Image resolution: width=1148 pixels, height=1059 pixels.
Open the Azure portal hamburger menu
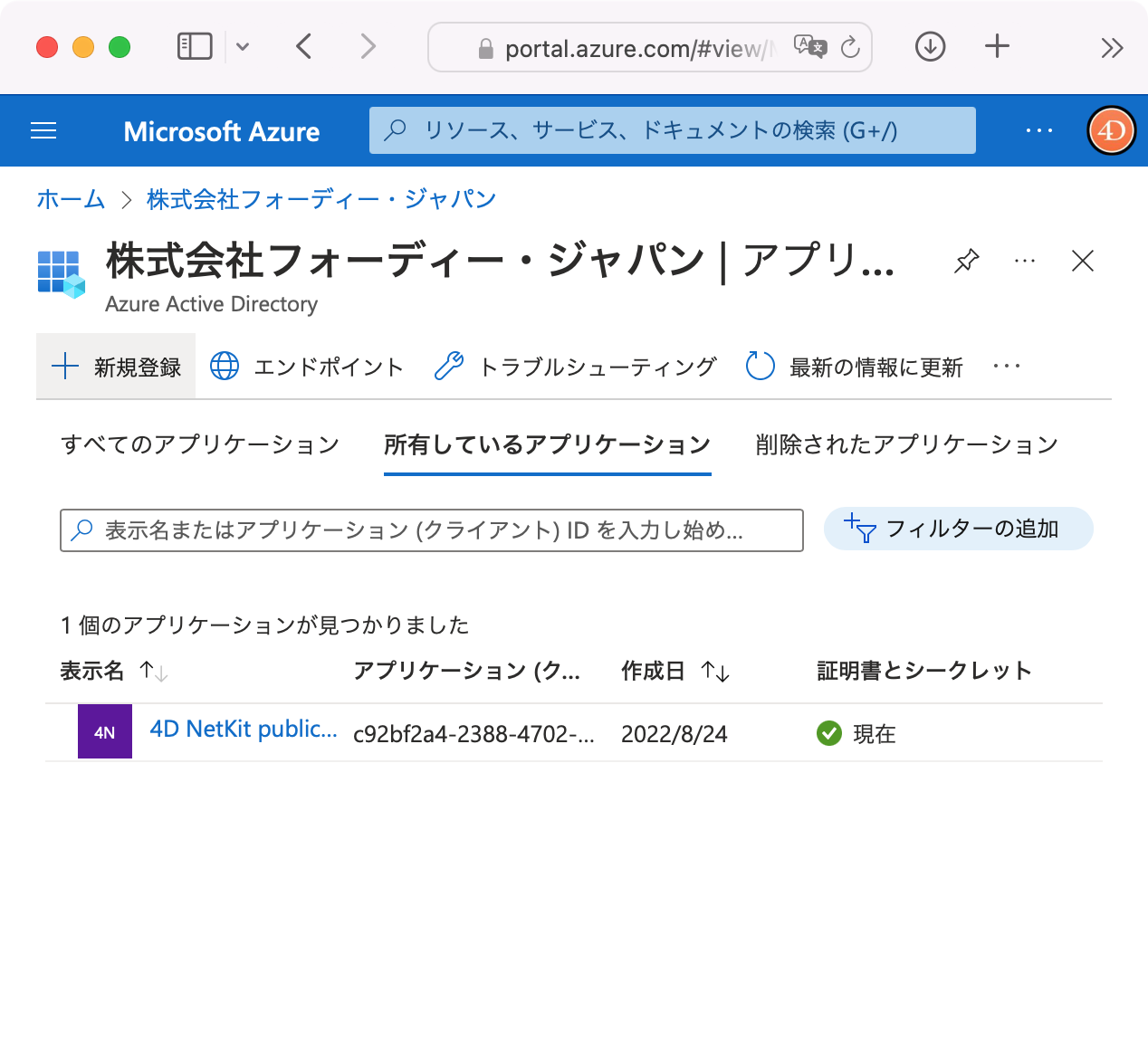pyautogui.click(x=43, y=130)
